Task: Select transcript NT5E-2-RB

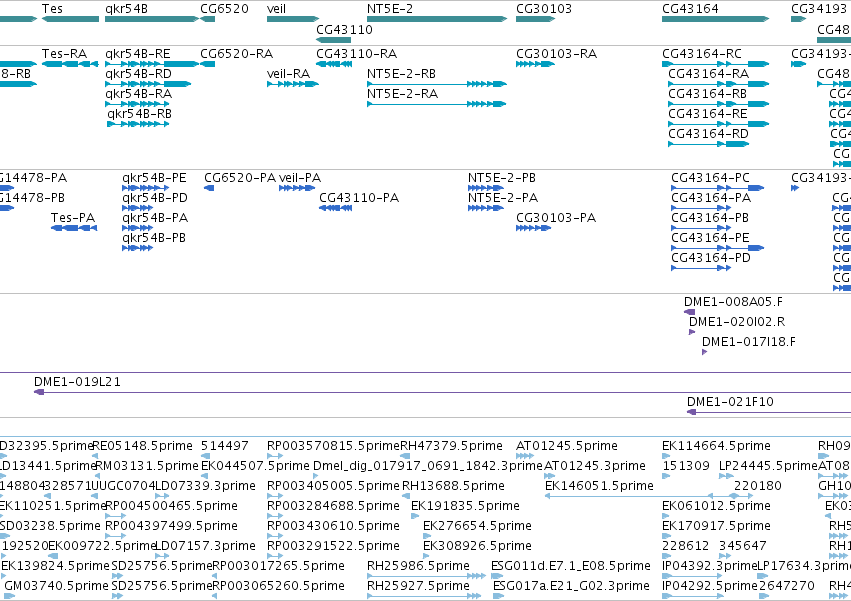Action: click(x=437, y=84)
